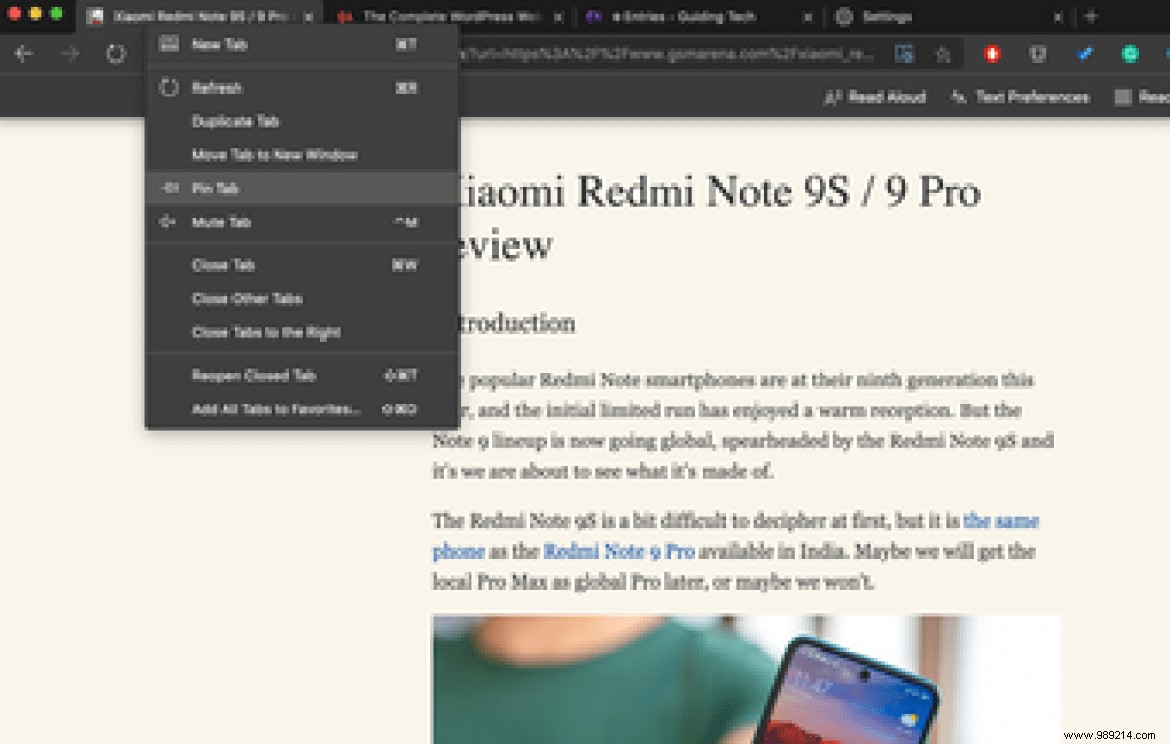Click the red extension icon in the toolbar
The height and width of the screenshot is (744, 1170).
(993, 54)
